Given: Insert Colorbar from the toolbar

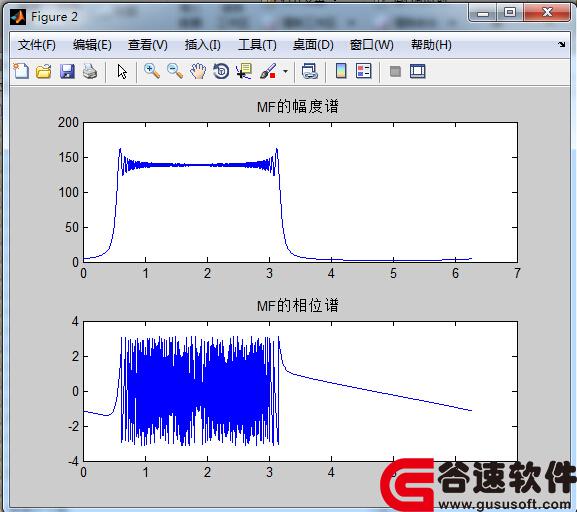Looking at the screenshot, I should 341,71.
